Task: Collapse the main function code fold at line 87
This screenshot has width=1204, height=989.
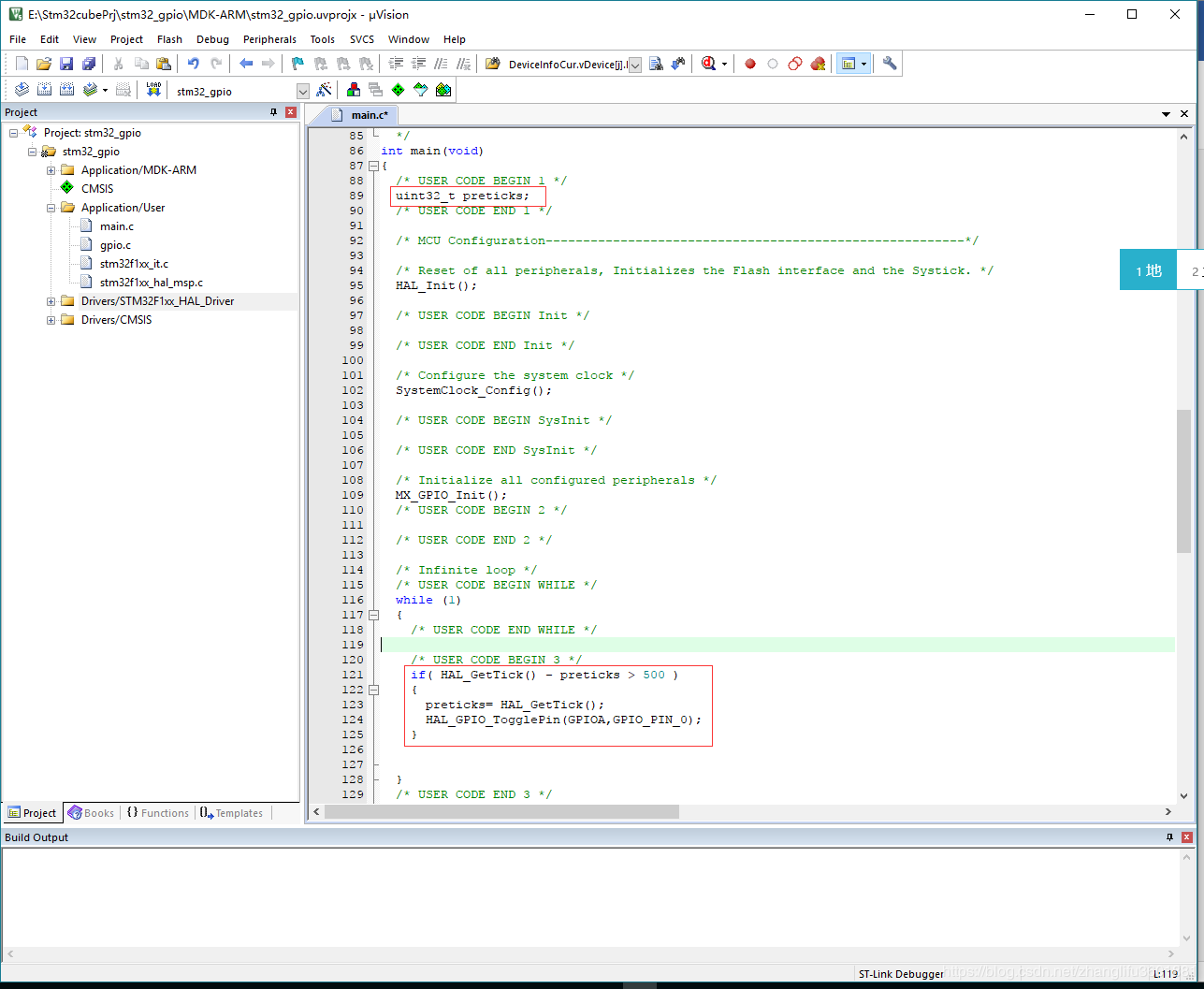Action: (x=373, y=166)
